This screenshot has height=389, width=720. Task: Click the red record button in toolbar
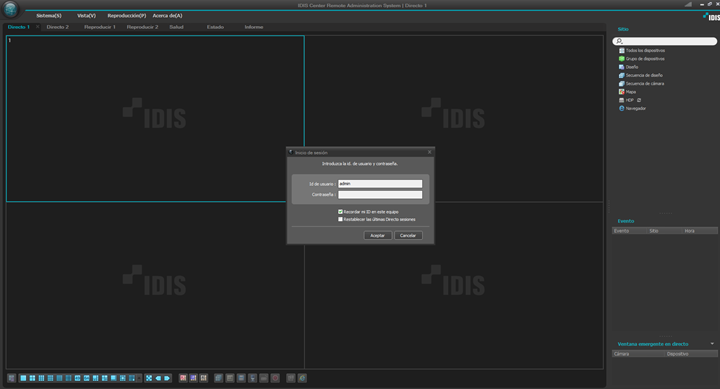coord(275,378)
